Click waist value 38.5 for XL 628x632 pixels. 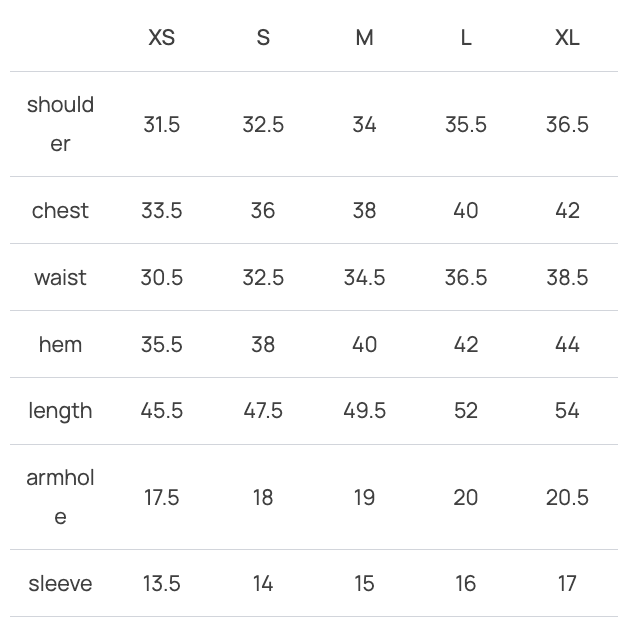(x=567, y=278)
